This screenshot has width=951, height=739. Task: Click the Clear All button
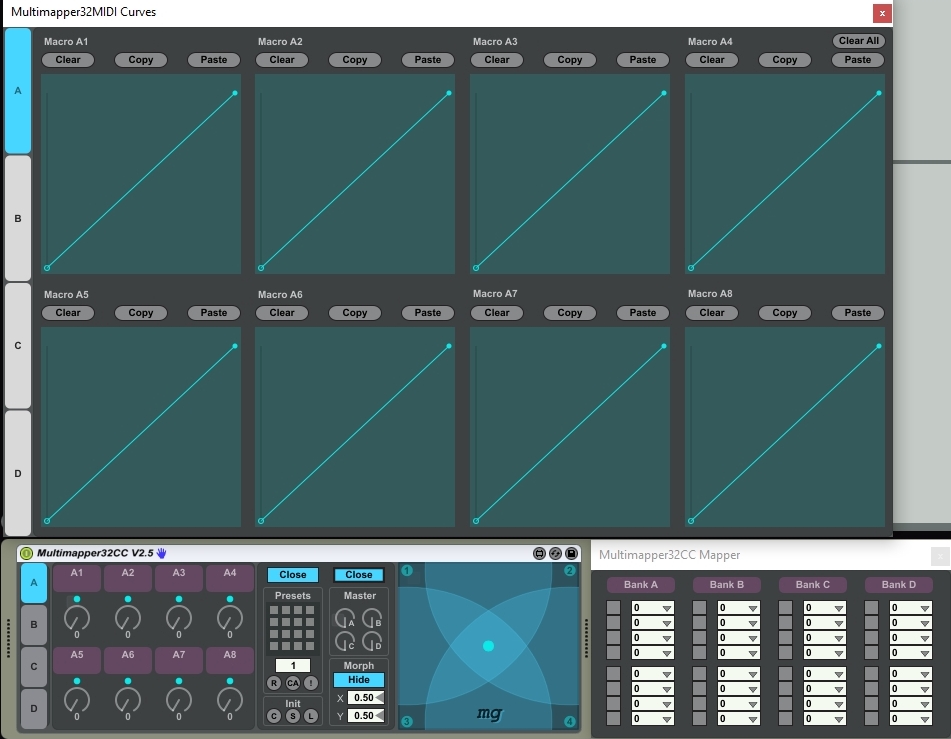[858, 41]
